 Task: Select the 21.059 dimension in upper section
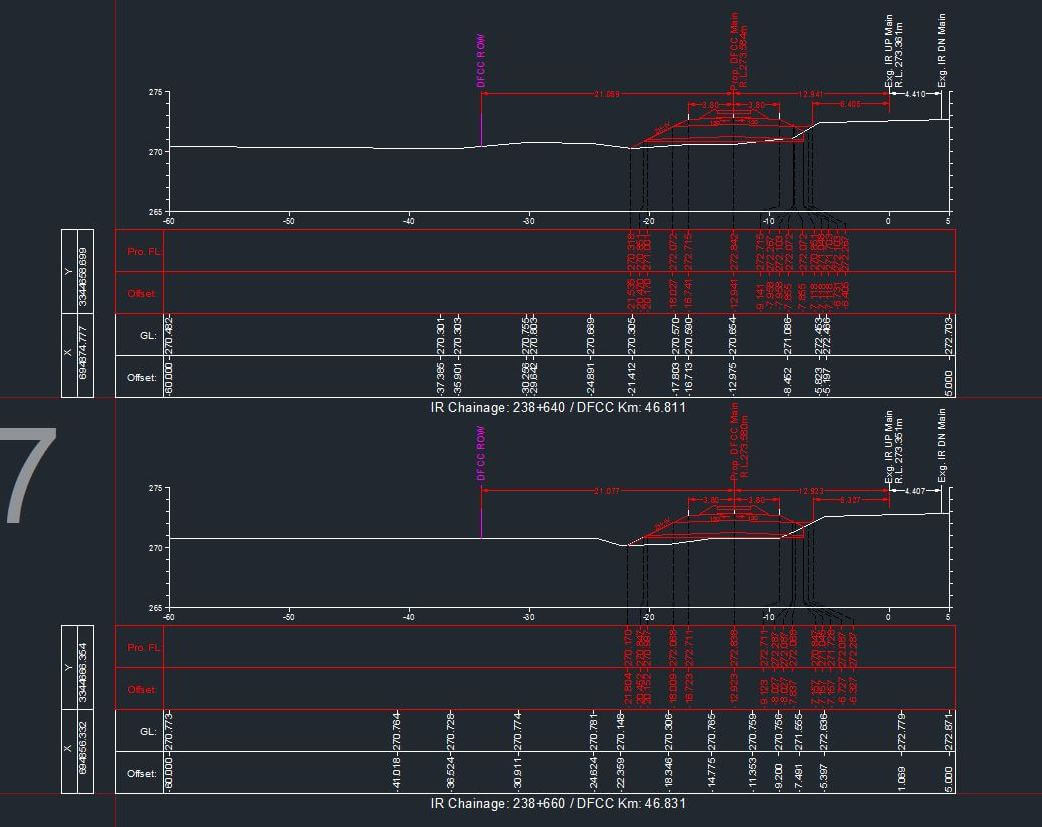click(606, 94)
